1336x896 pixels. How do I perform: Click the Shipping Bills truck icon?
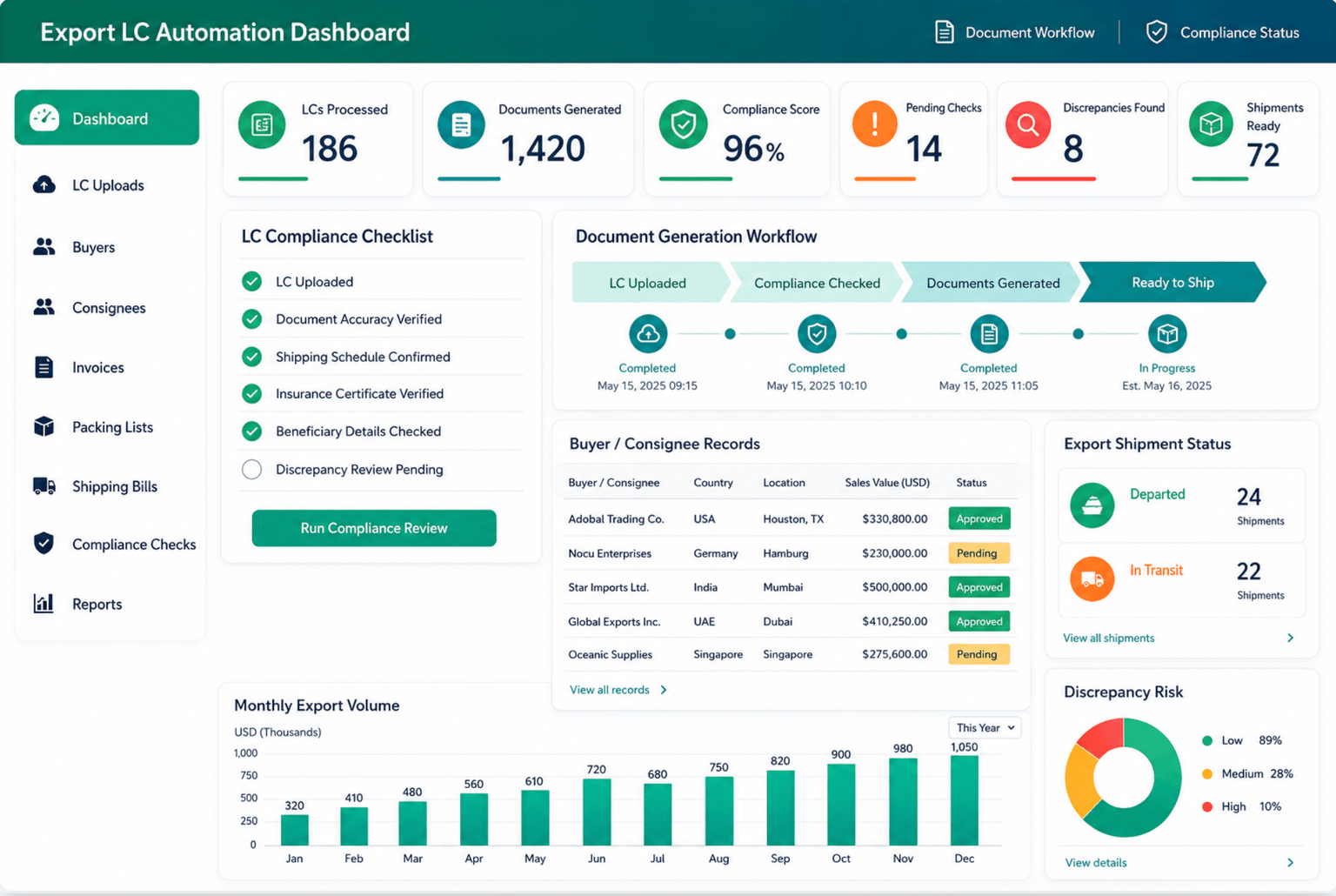[x=44, y=486]
